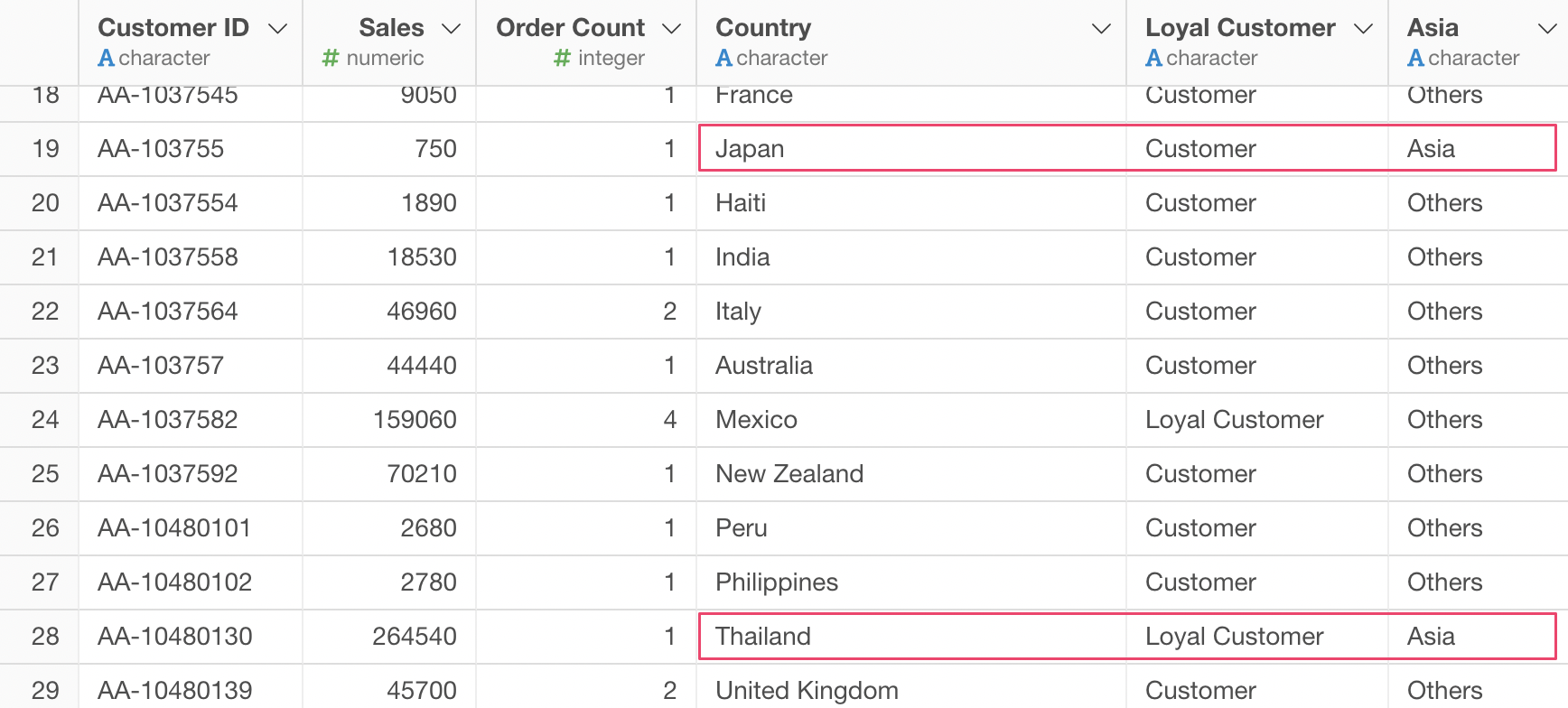Viewport: 1568px width, 708px height.
Task: Click the 264540 sales value cell
Action: pyautogui.click(x=415, y=637)
